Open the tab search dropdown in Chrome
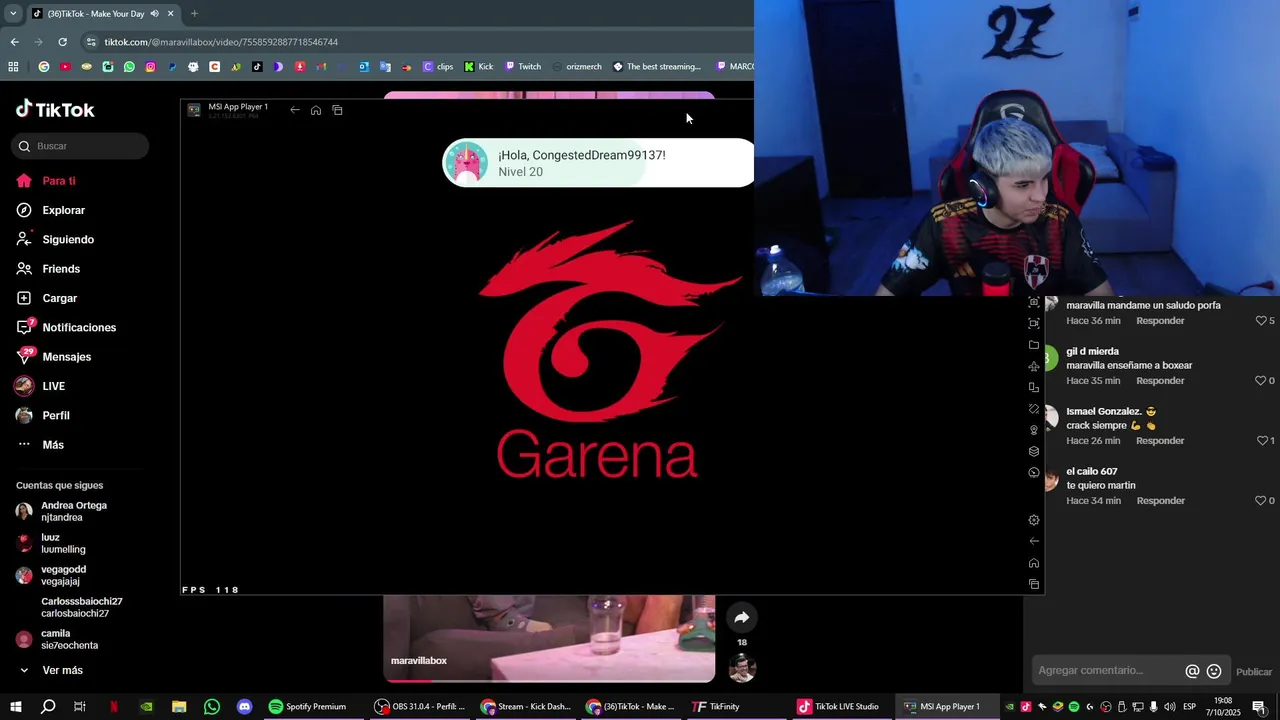The width and height of the screenshot is (1280, 720). point(12,14)
